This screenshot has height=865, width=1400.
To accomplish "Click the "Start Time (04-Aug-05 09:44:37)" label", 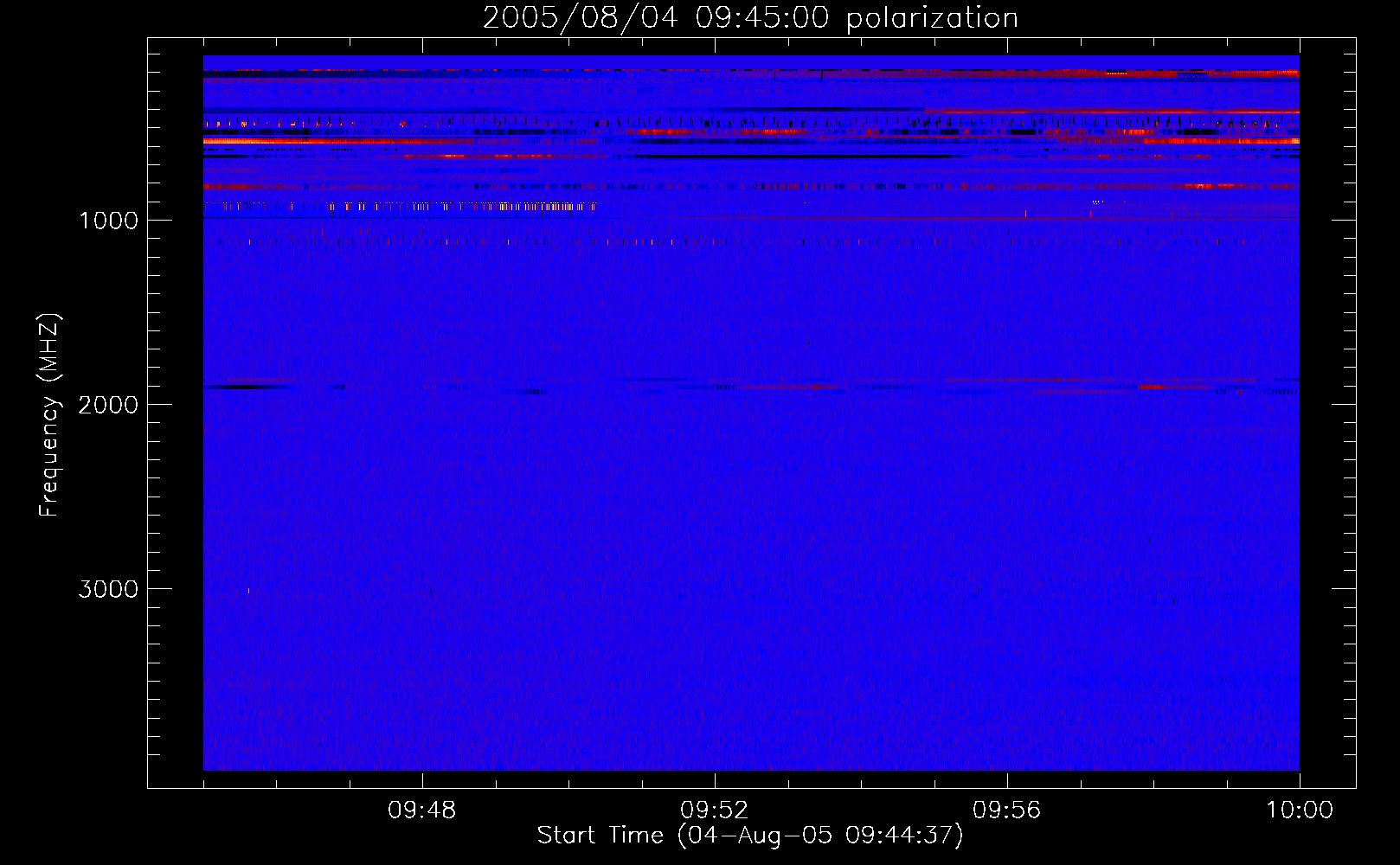I will coord(750,836).
